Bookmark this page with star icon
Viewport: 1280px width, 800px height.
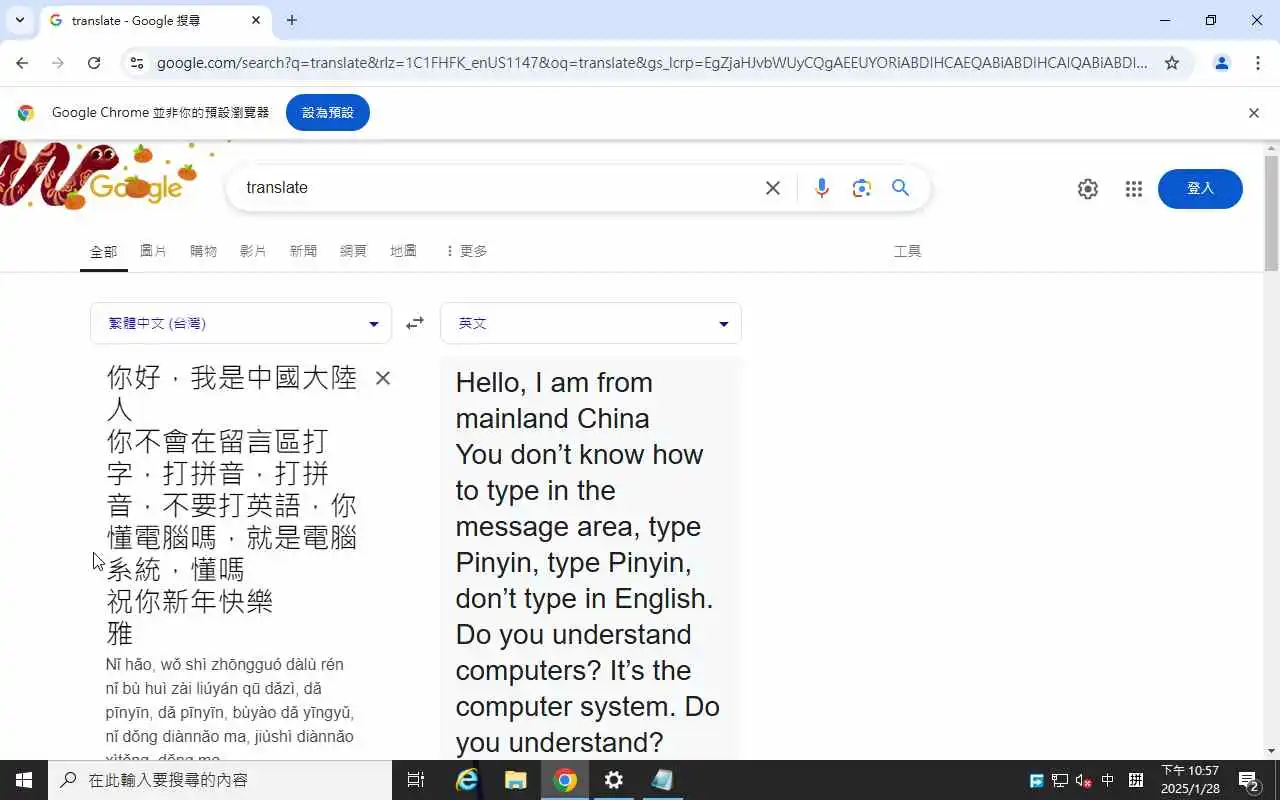click(x=1172, y=63)
